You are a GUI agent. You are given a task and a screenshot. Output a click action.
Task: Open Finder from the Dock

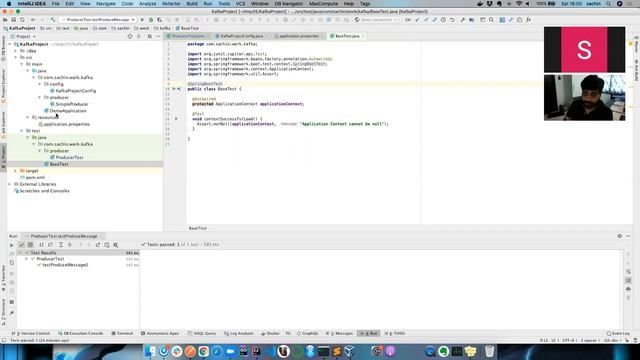click(x=150, y=351)
